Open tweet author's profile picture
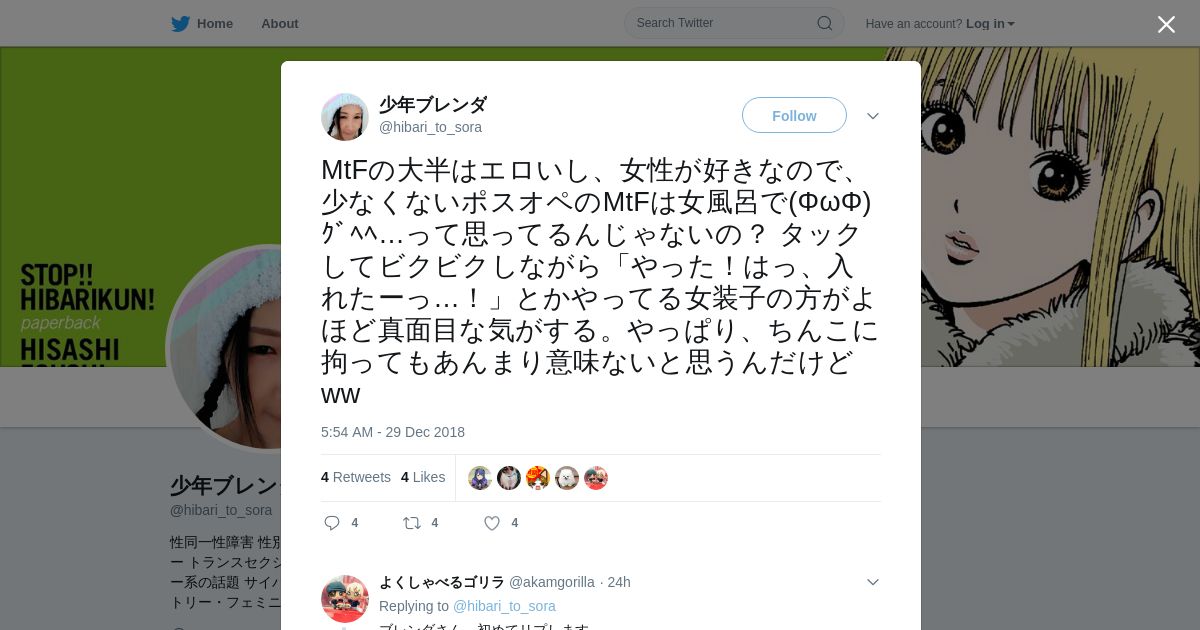 345,117
